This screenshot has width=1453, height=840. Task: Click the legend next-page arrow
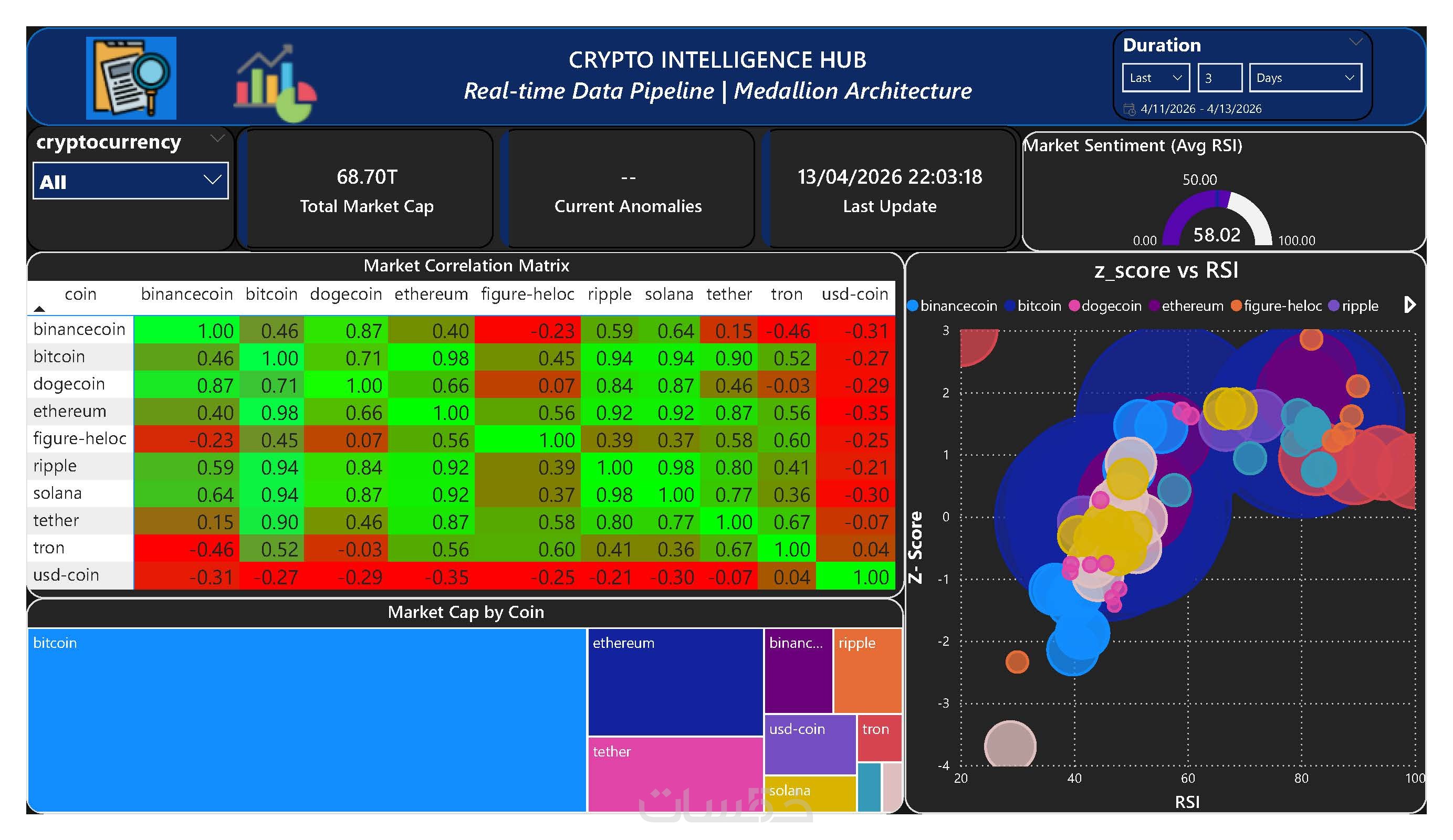coord(1410,304)
